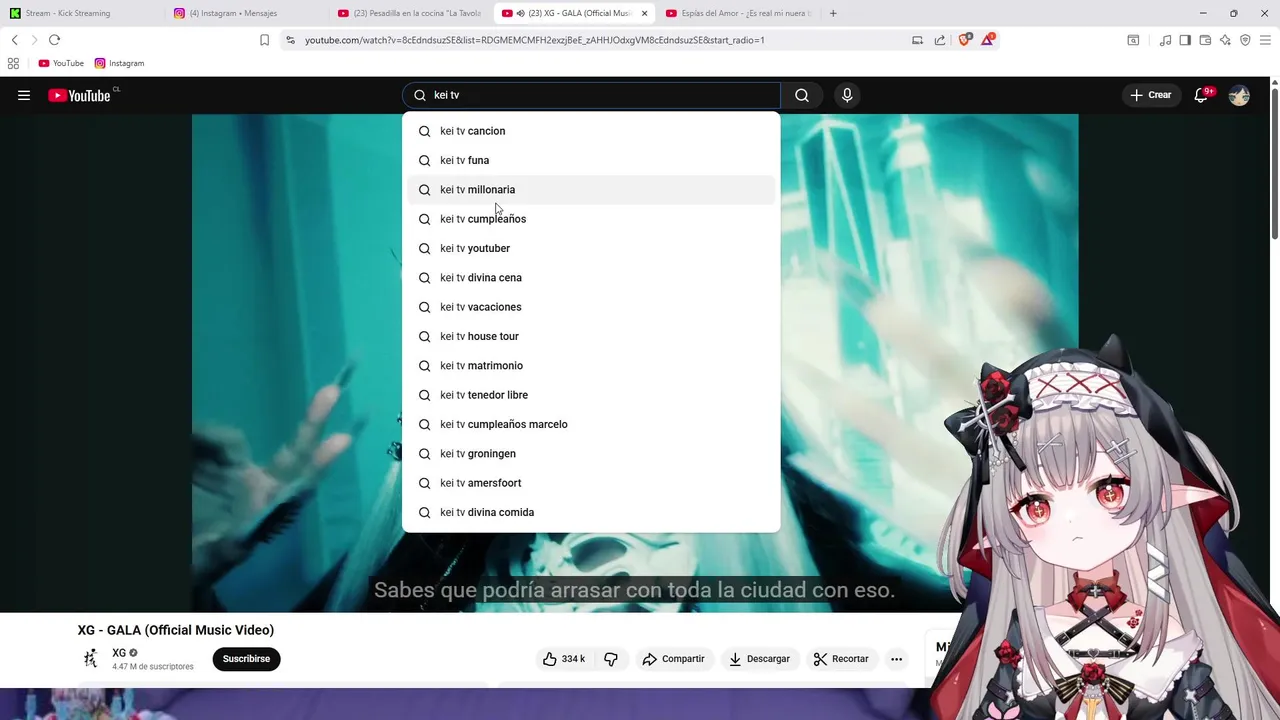Image resolution: width=1280 pixels, height=720 pixels.
Task: Click the page vertical scrollbar
Action: coord(1274,165)
